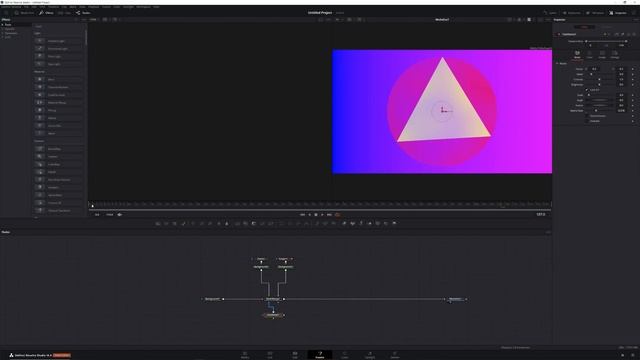Screen dimensions: 640x360
Task: Open the left viewer zoom dropdown
Action: coord(94,20)
